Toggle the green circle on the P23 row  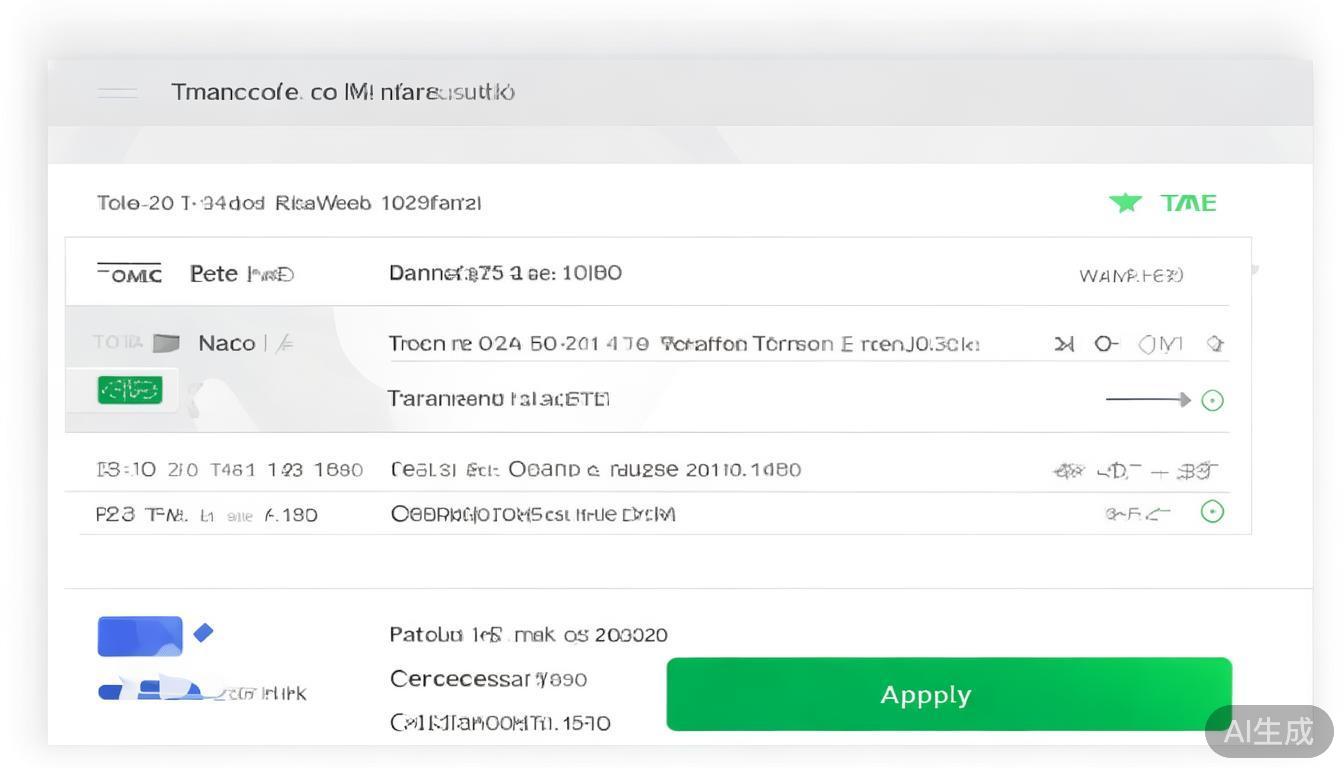1212,512
